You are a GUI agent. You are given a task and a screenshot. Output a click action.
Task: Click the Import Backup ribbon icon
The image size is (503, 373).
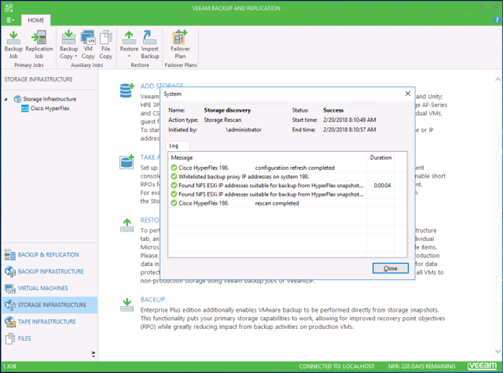150,45
